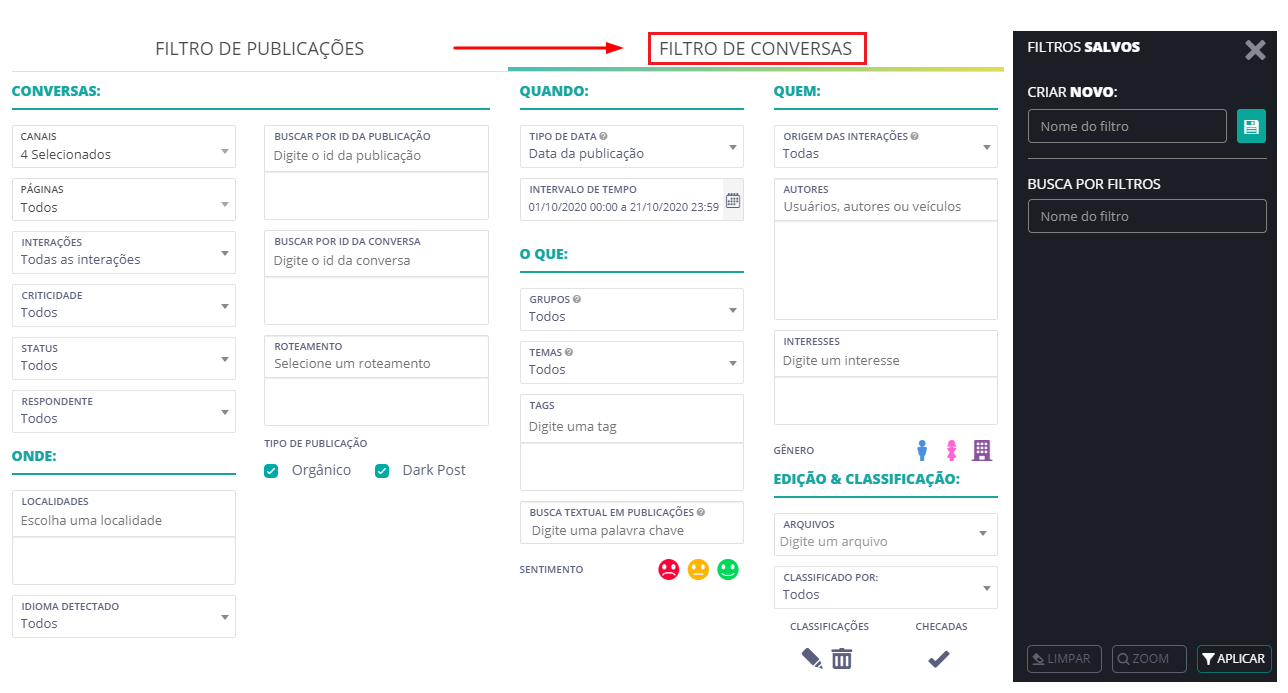The height and width of the screenshot is (693, 1288).
Task: Click the Busca por Filtros input field
Action: (1147, 216)
